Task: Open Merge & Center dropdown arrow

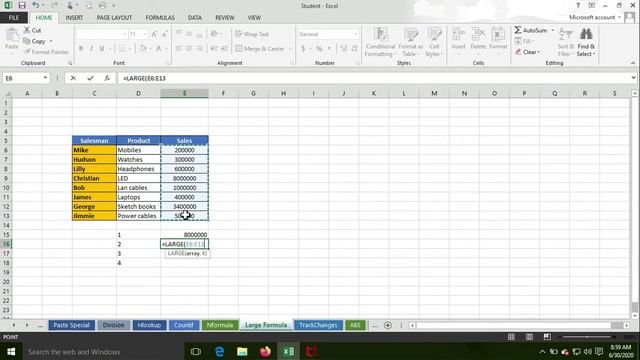Action: pyautogui.click(x=290, y=49)
